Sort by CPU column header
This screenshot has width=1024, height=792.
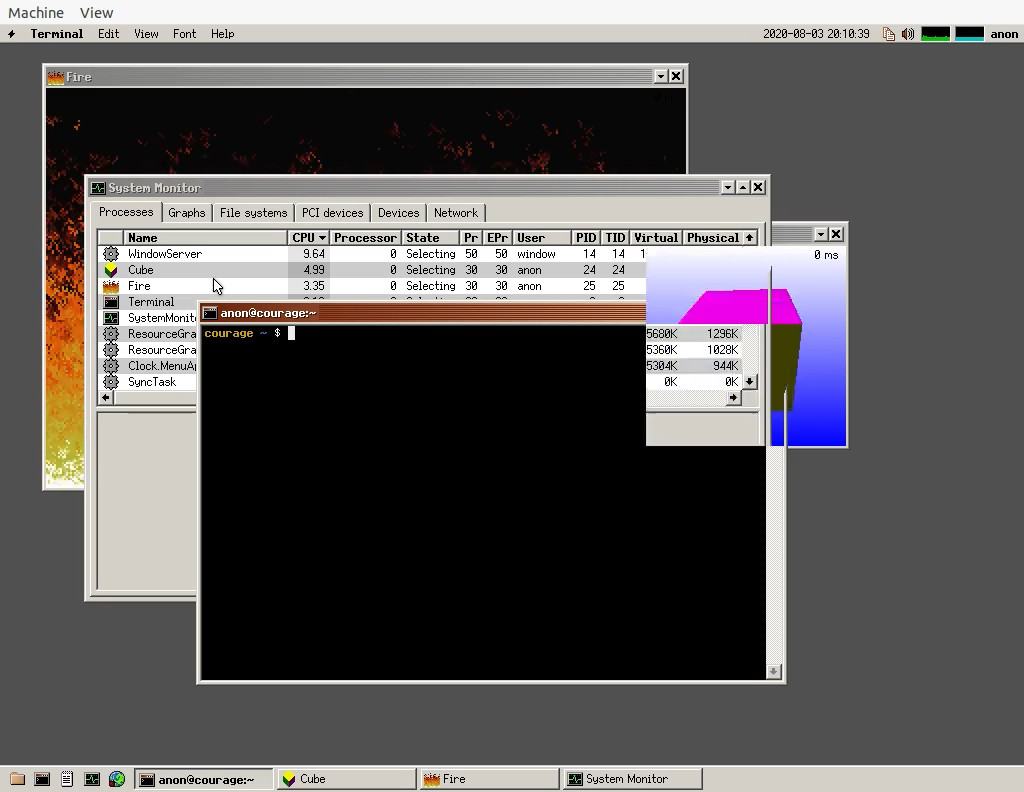point(309,238)
